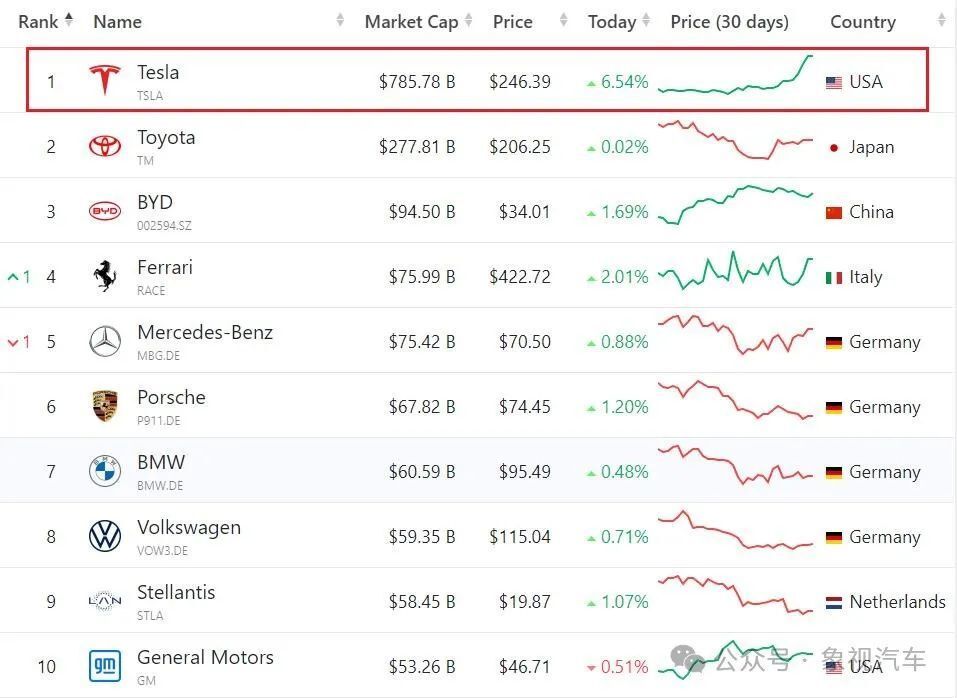Click the General Motors GM logo
This screenshot has width=957, height=698.
pyautogui.click(x=105, y=666)
